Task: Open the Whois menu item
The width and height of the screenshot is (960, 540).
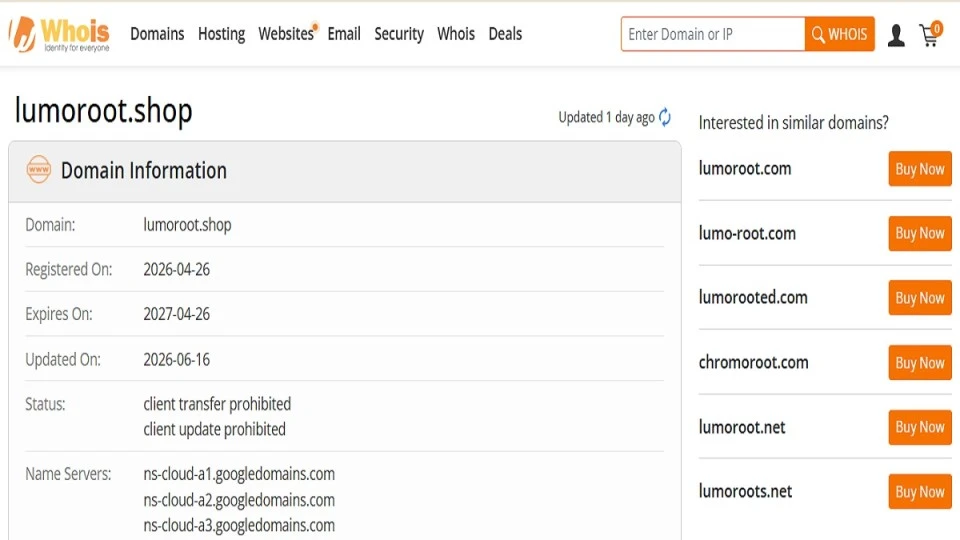Action: [x=456, y=34]
